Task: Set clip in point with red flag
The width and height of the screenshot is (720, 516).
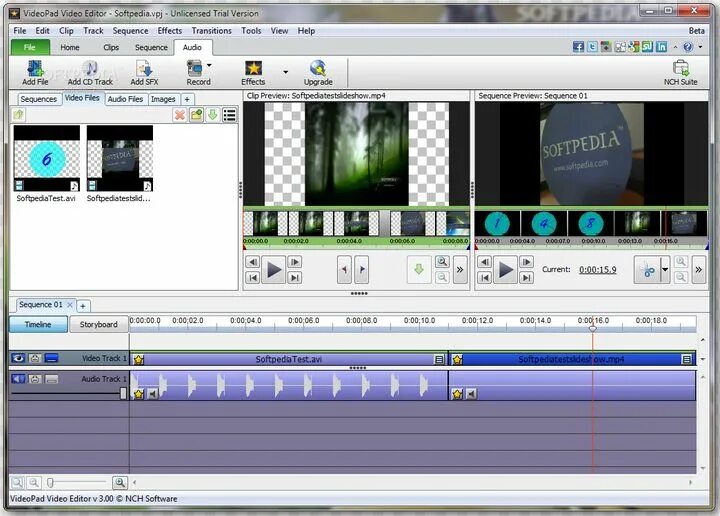Action: point(344,269)
